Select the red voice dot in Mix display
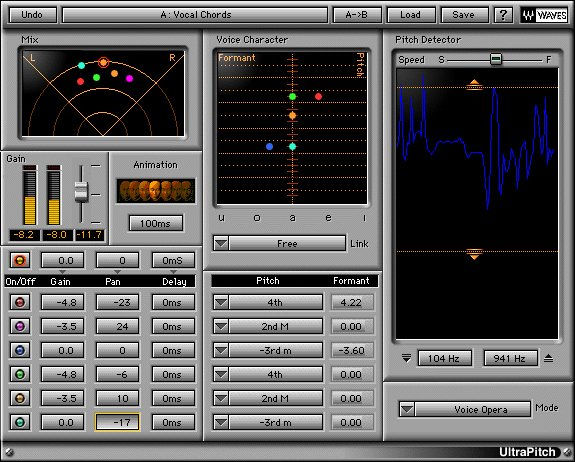 pos(80,81)
